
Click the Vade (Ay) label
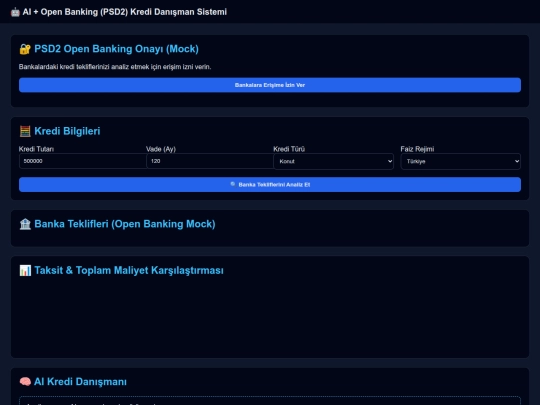click(161, 149)
